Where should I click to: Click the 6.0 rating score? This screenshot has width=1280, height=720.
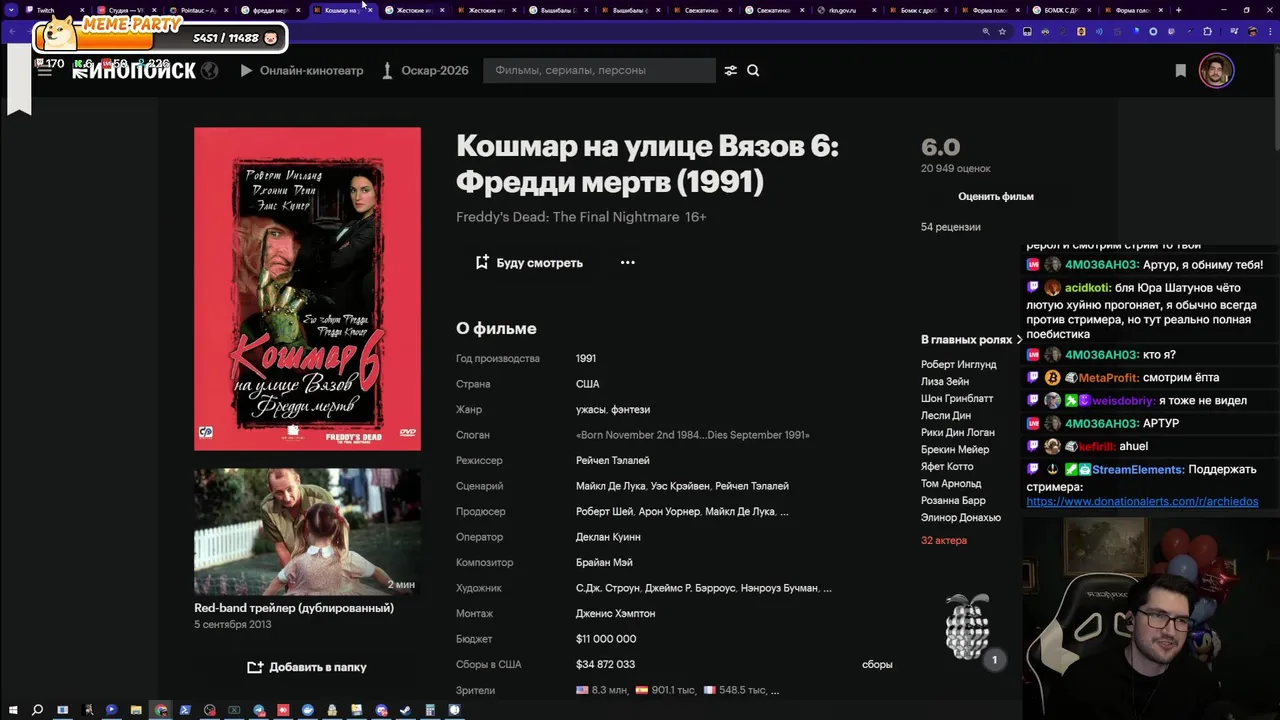coord(940,148)
